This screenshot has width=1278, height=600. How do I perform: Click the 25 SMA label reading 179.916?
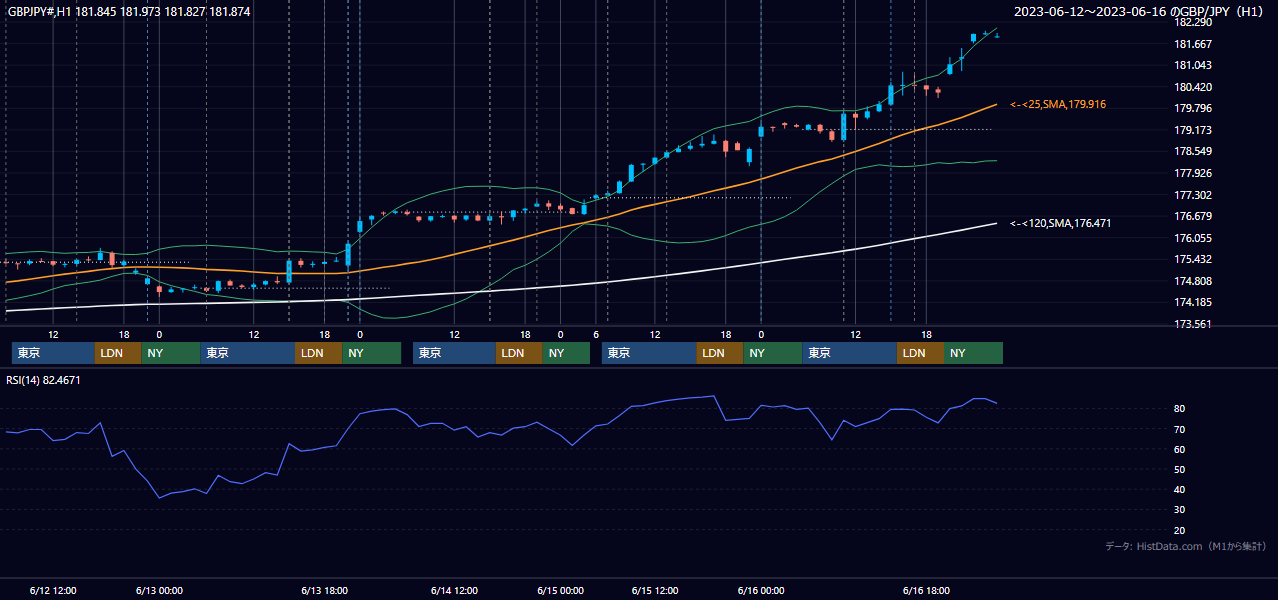point(1058,104)
